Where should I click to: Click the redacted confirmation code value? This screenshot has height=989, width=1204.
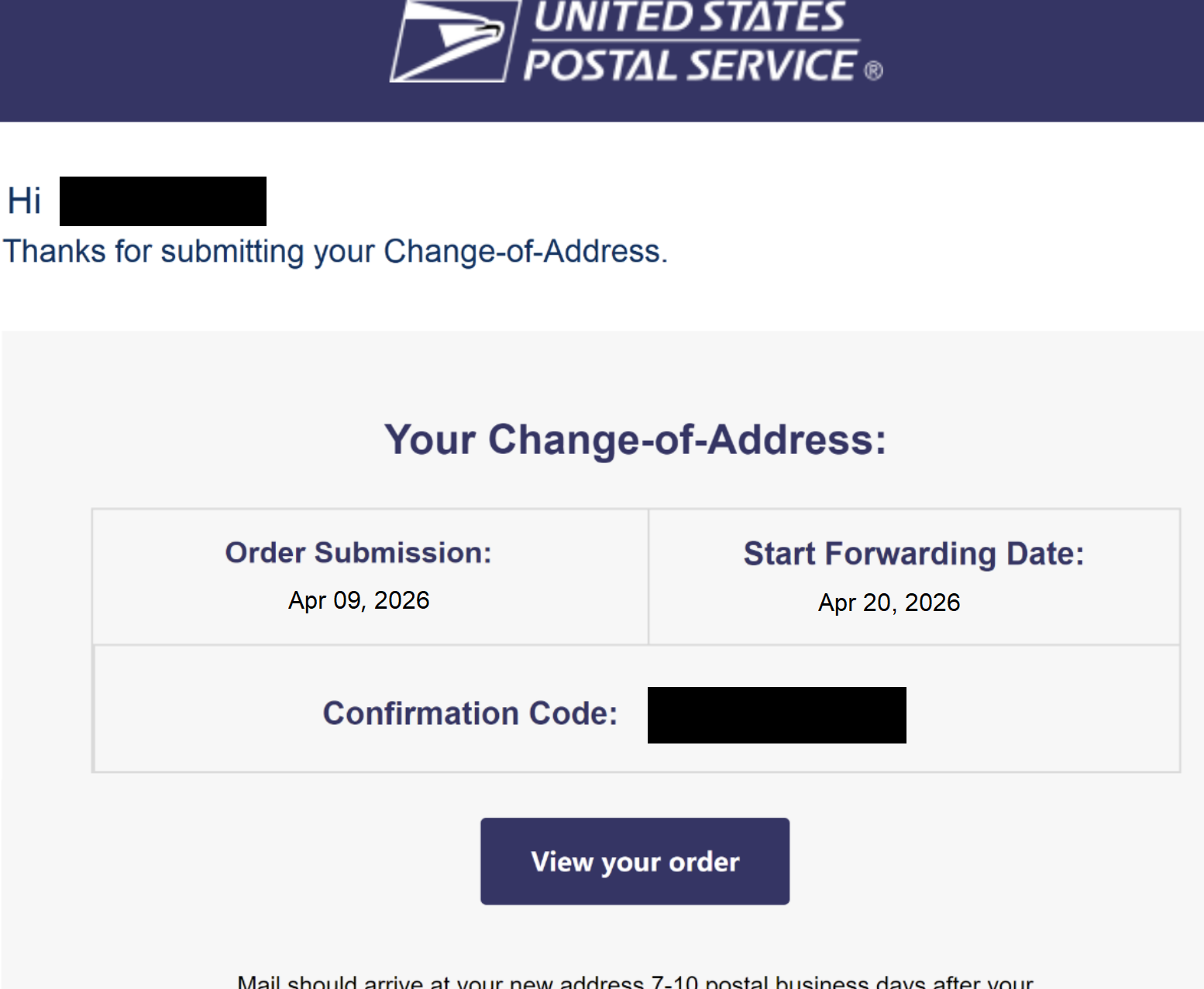(776, 715)
